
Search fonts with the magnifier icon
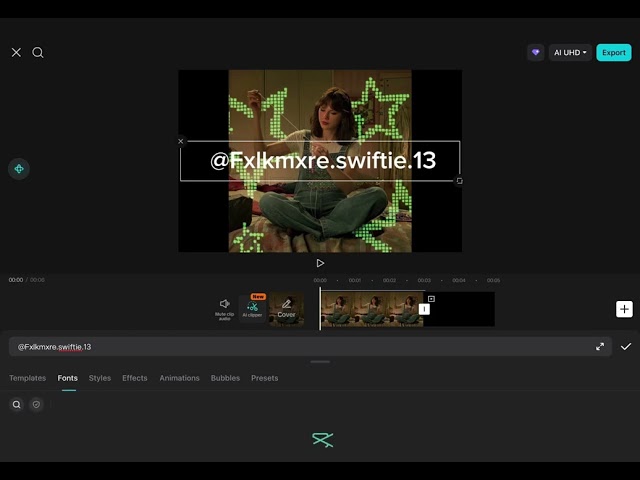(x=16, y=404)
